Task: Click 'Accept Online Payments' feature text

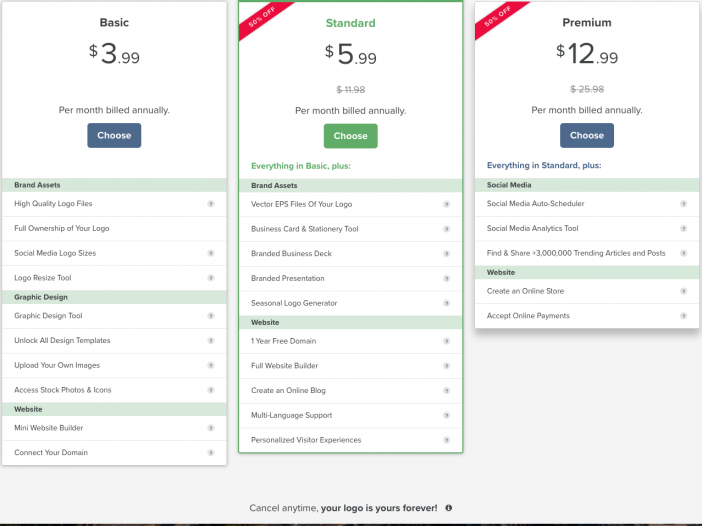Action: (x=528, y=316)
